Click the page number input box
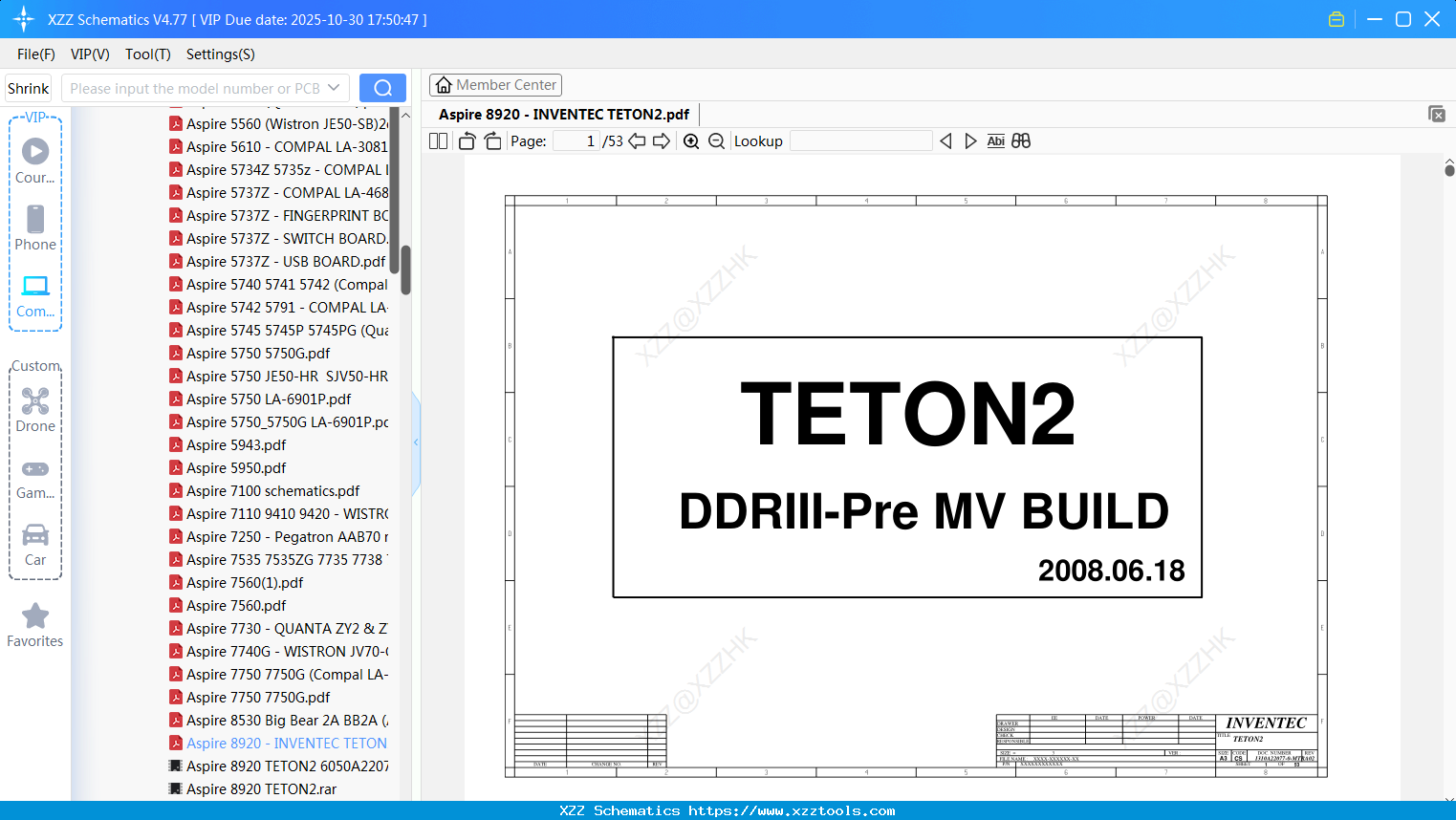Screen dimensions: 1456x820 tap(576, 141)
